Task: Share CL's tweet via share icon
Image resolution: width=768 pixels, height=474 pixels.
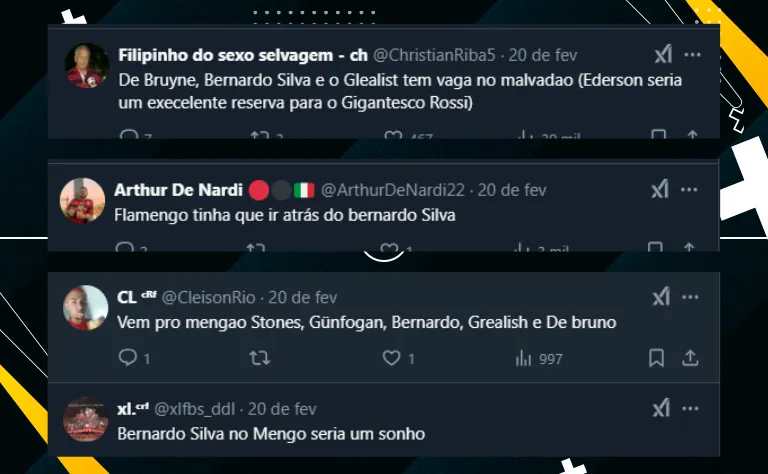Action: [689, 358]
